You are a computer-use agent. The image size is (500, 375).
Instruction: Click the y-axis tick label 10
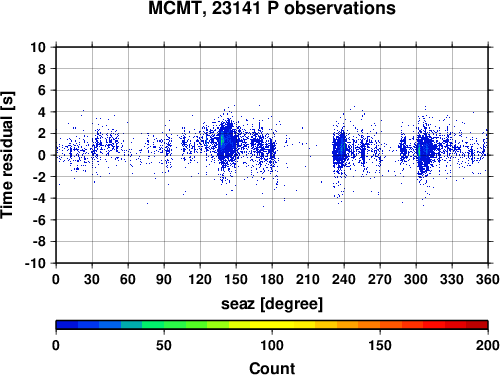click(38, 47)
